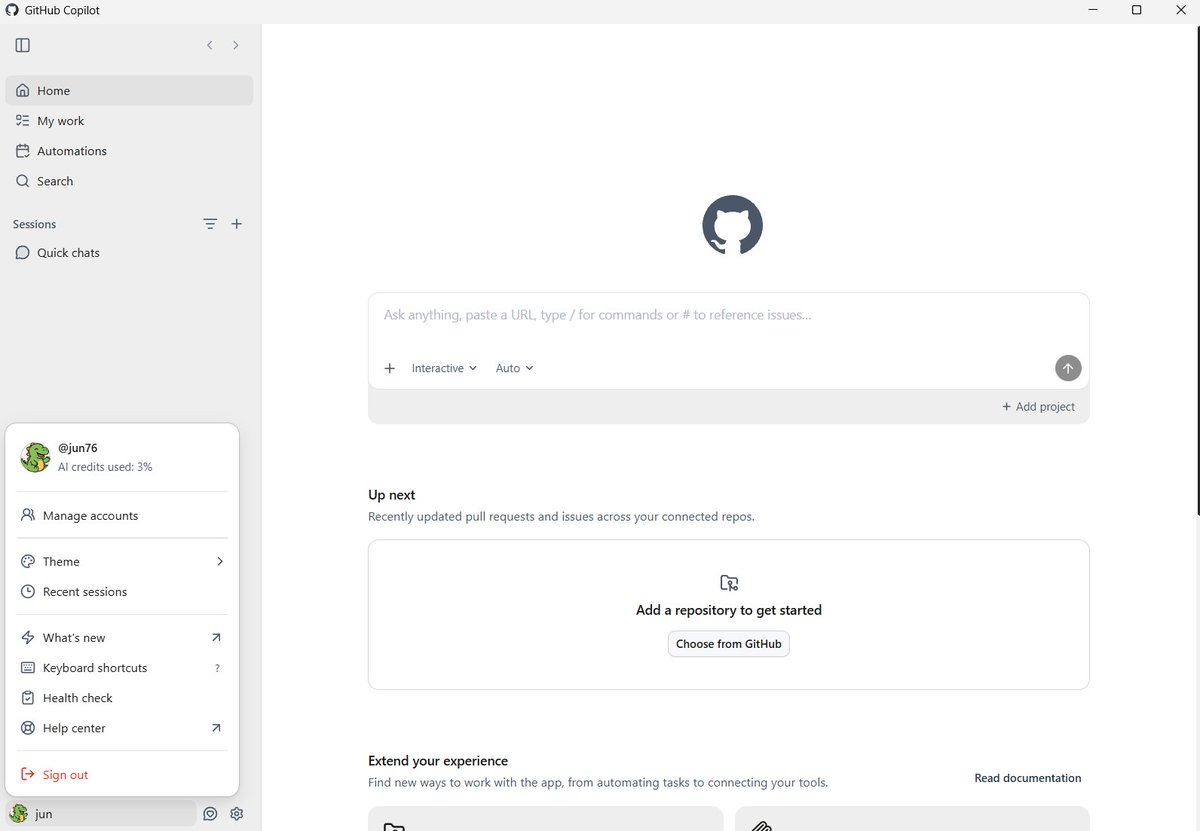1200x831 pixels.
Task: Expand the Theme submenu
Action: coord(122,562)
